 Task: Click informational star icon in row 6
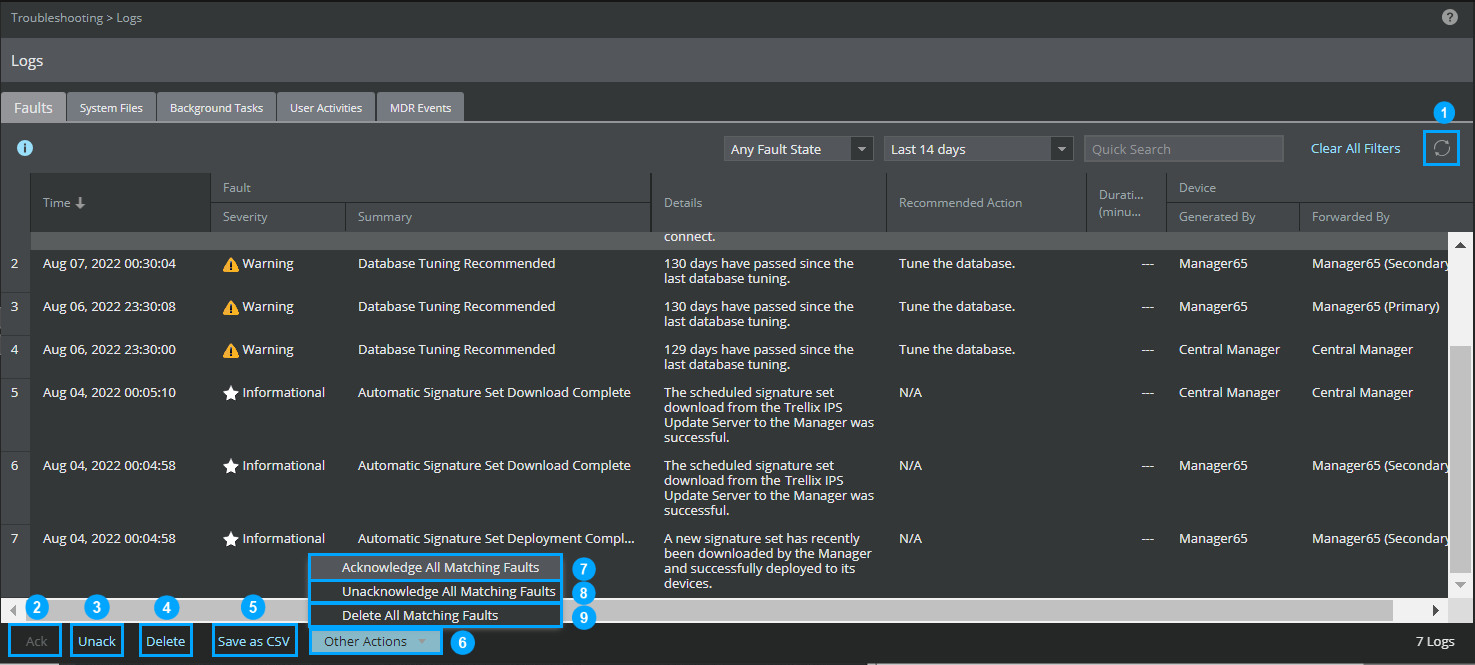[231, 466]
